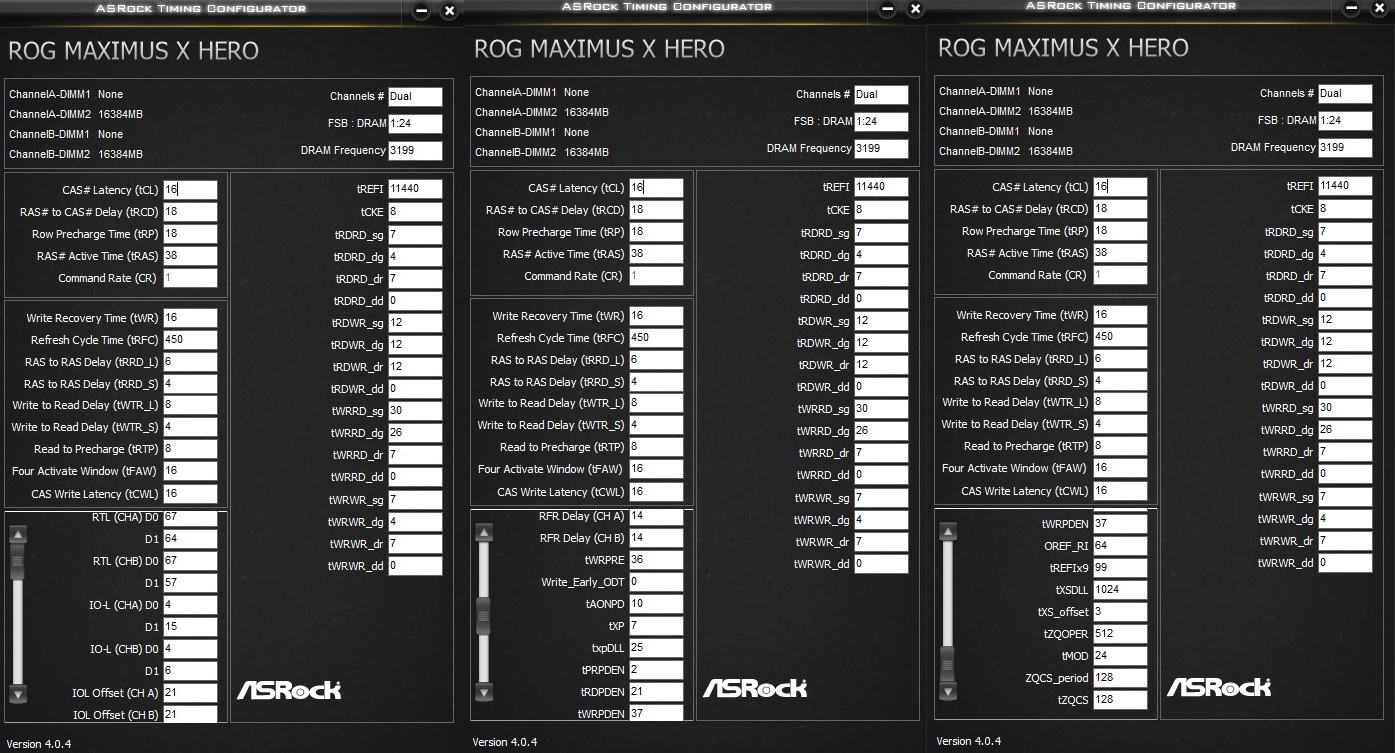
Task: Select the tZQCS value field
Action: click(x=1120, y=700)
